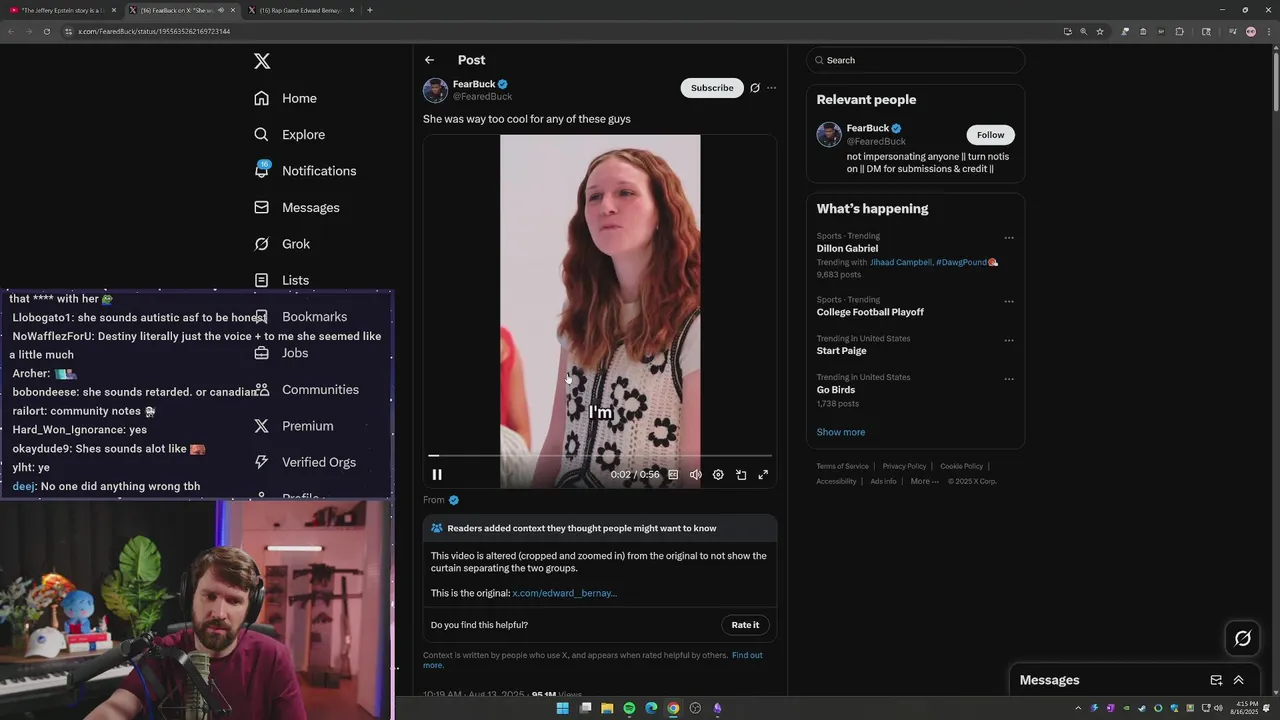Open the post's three-dot more menu
This screenshot has width=1280, height=720.
pyautogui.click(x=771, y=88)
